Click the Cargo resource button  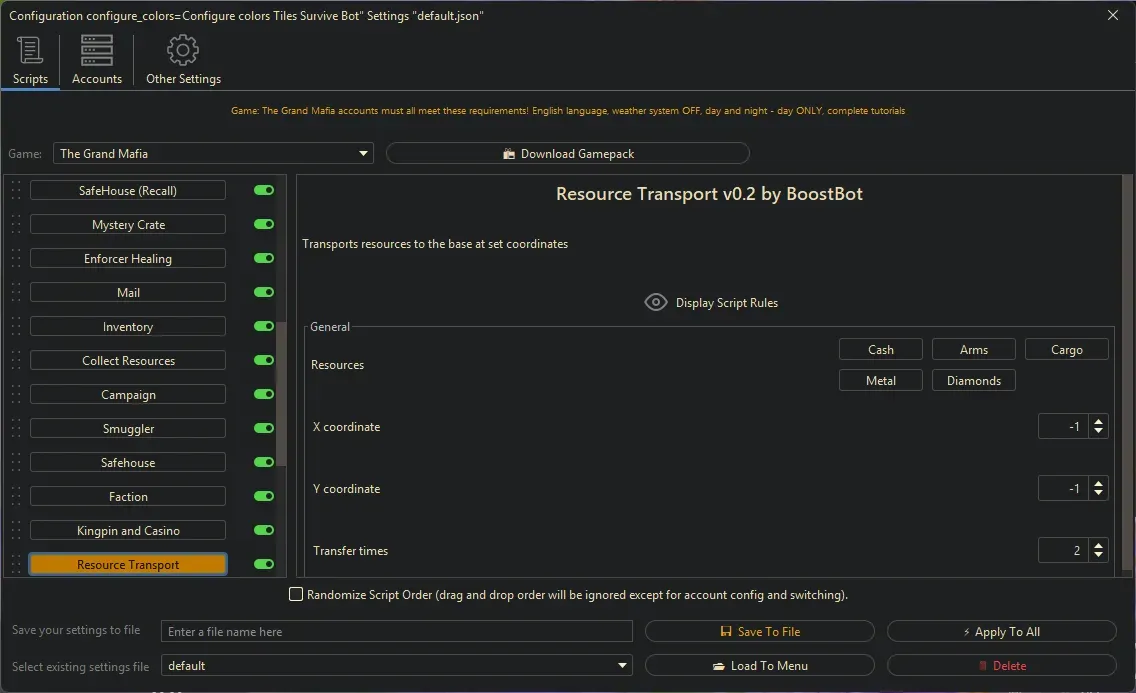(x=1066, y=350)
